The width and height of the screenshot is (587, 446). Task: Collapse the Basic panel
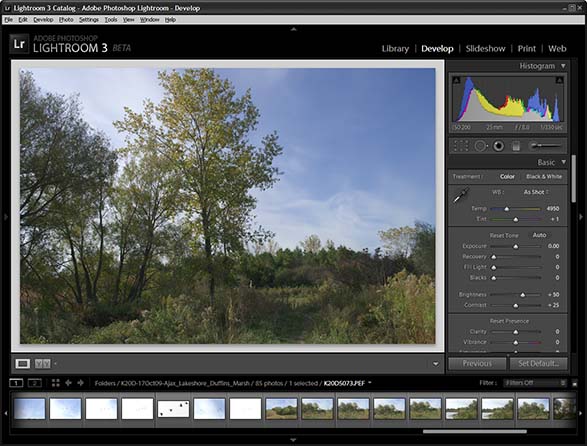point(563,162)
